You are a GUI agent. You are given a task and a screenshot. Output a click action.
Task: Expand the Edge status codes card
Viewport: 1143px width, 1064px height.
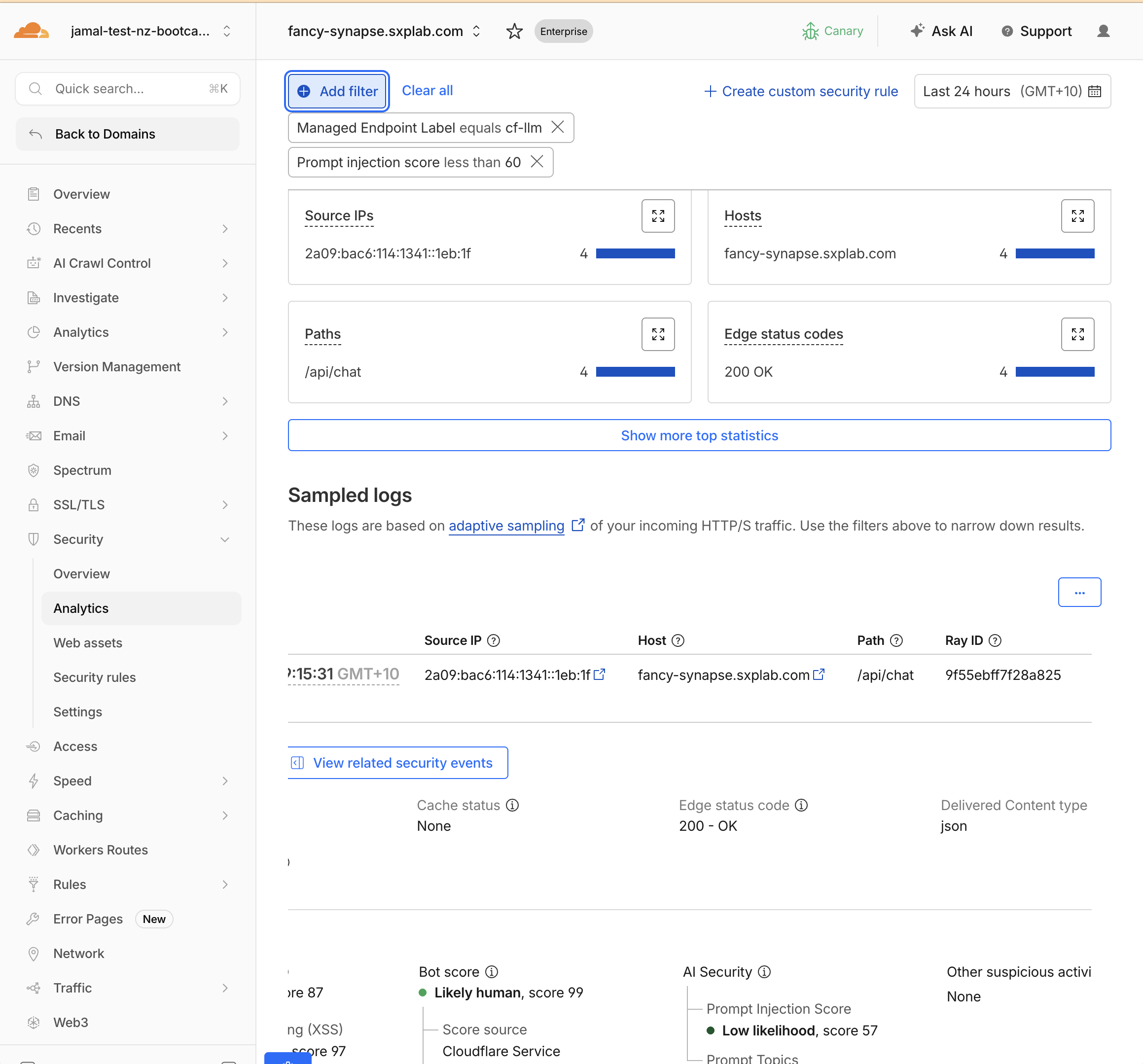pyautogui.click(x=1077, y=334)
